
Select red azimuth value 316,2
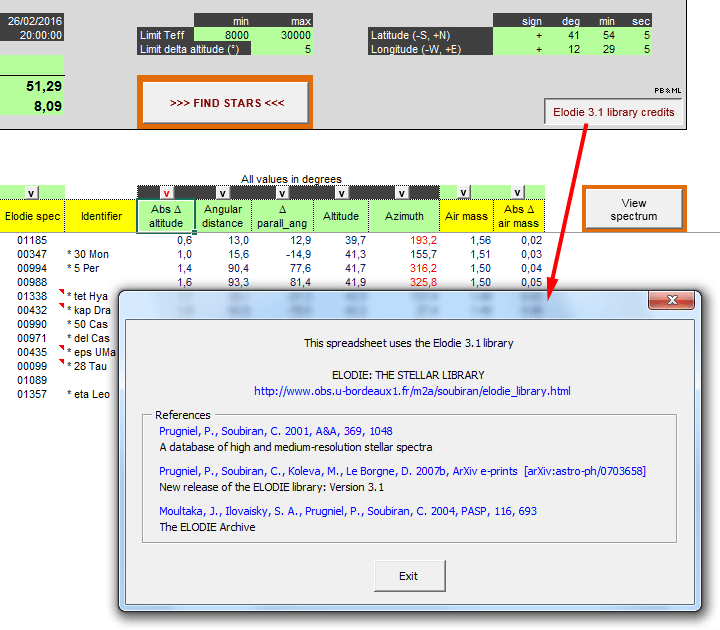point(404,268)
